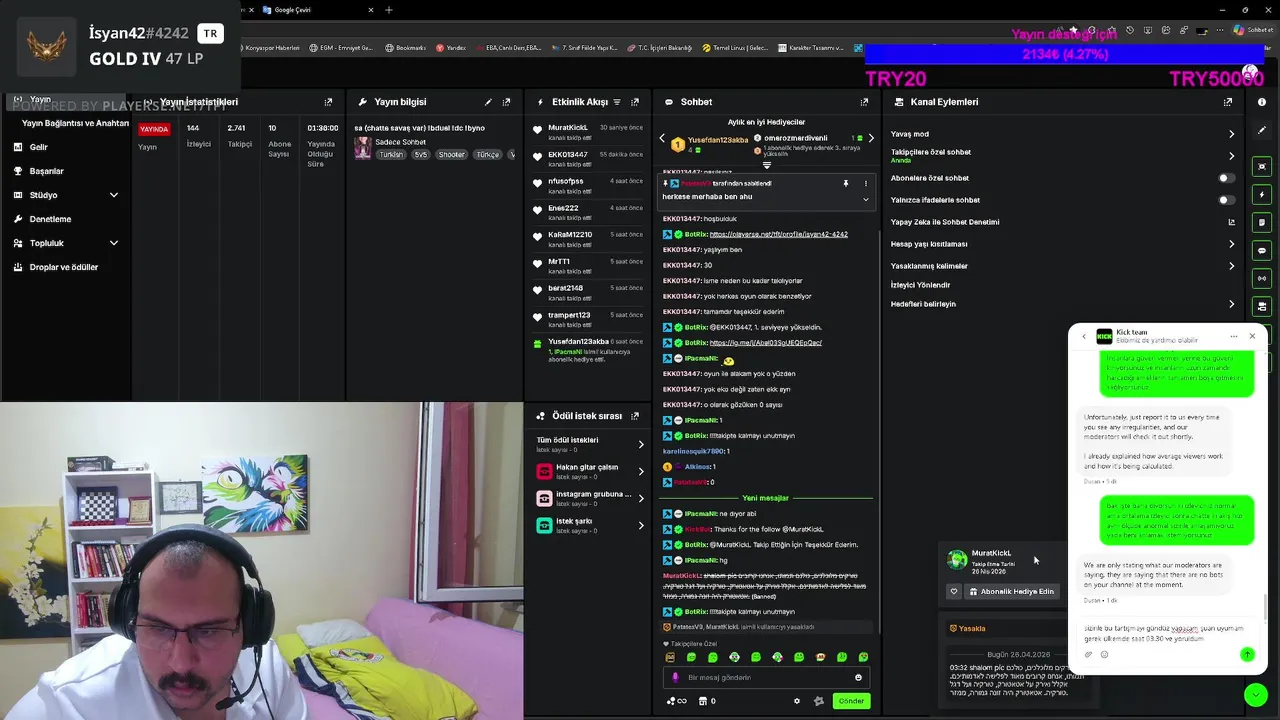Show previous top gifter

point(661,139)
